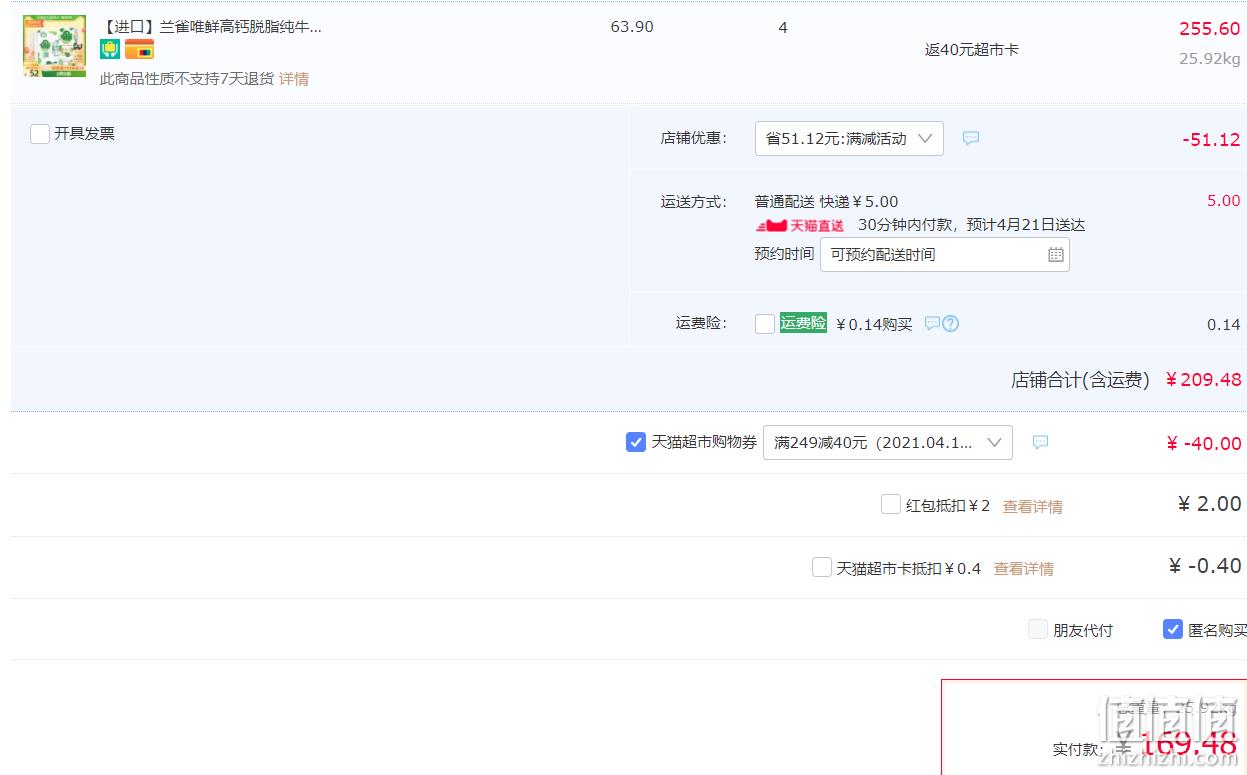1247x775 pixels.
Task: Click the chat bubble icon beside supermarket coupon
Action: (x=1040, y=442)
